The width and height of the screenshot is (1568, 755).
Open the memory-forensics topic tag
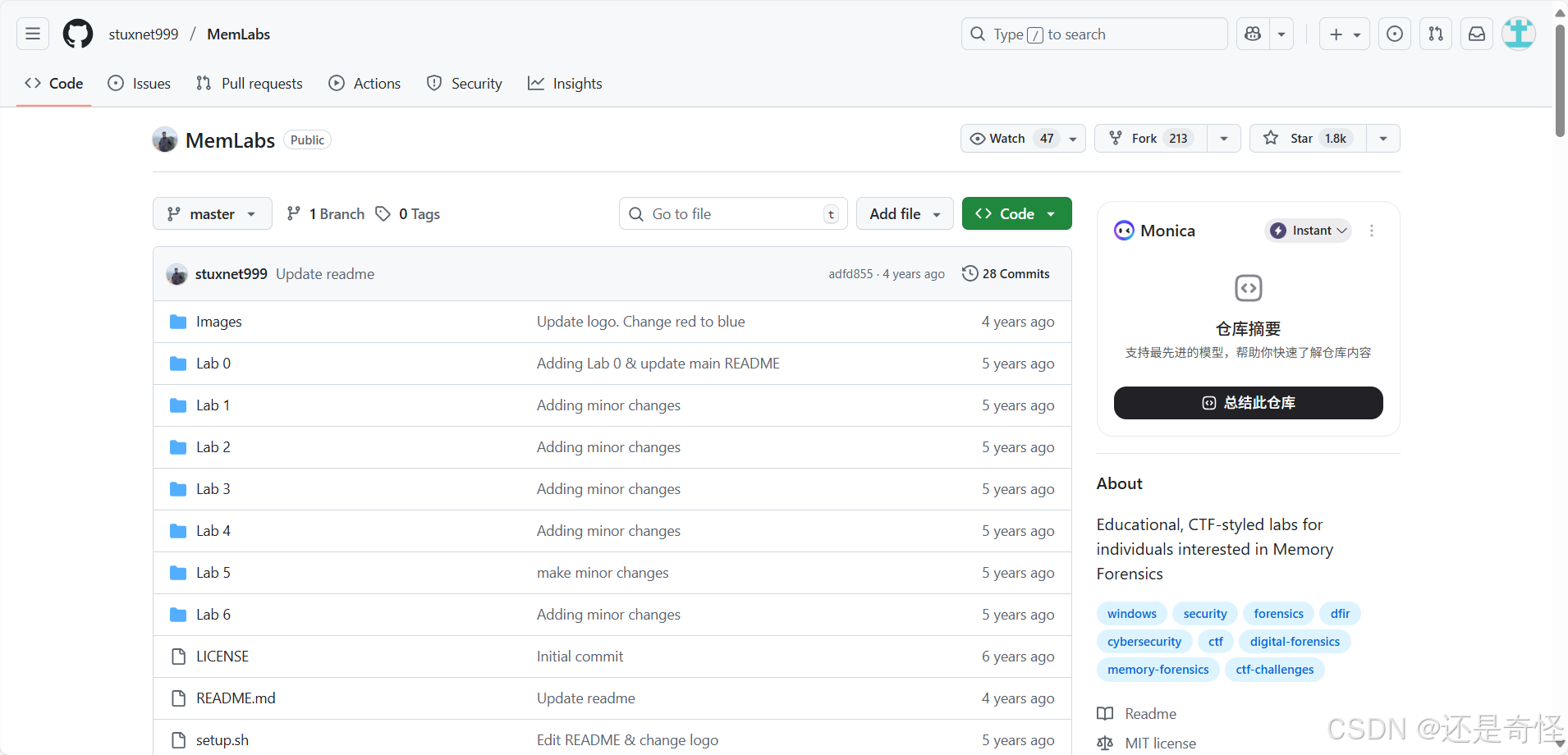pyautogui.click(x=1158, y=670)
